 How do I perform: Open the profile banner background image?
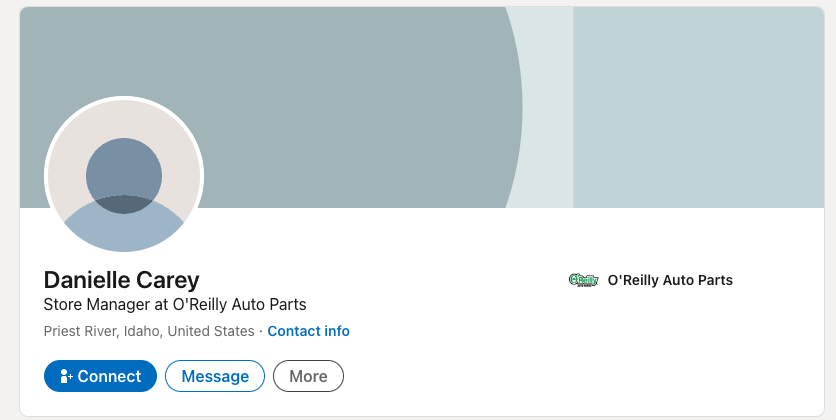[422, 107]
